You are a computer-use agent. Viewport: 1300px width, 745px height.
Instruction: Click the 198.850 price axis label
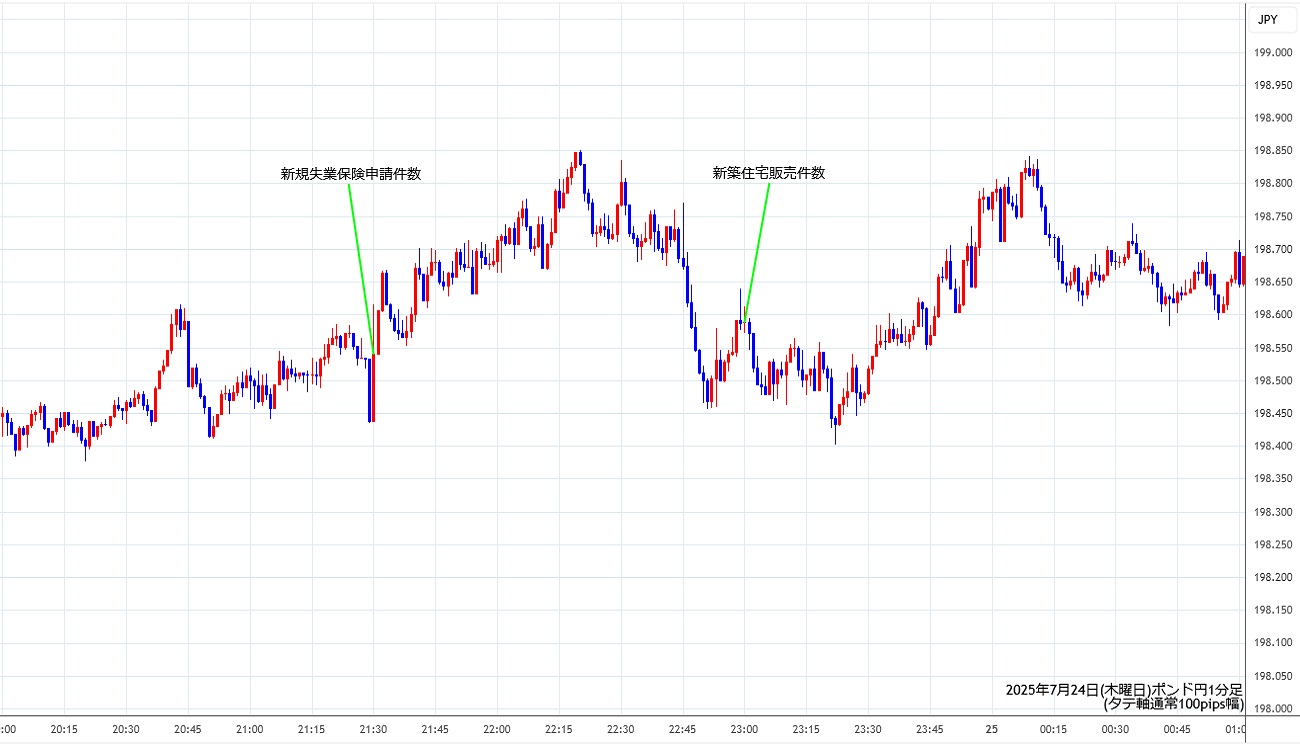pos(1274,151)
